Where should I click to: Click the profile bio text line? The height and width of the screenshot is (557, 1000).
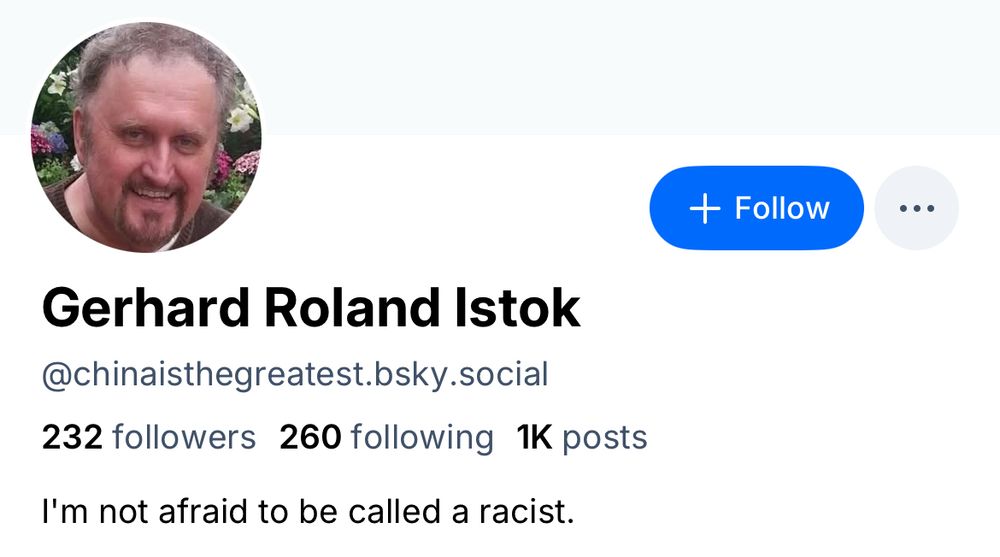point(308,512)
